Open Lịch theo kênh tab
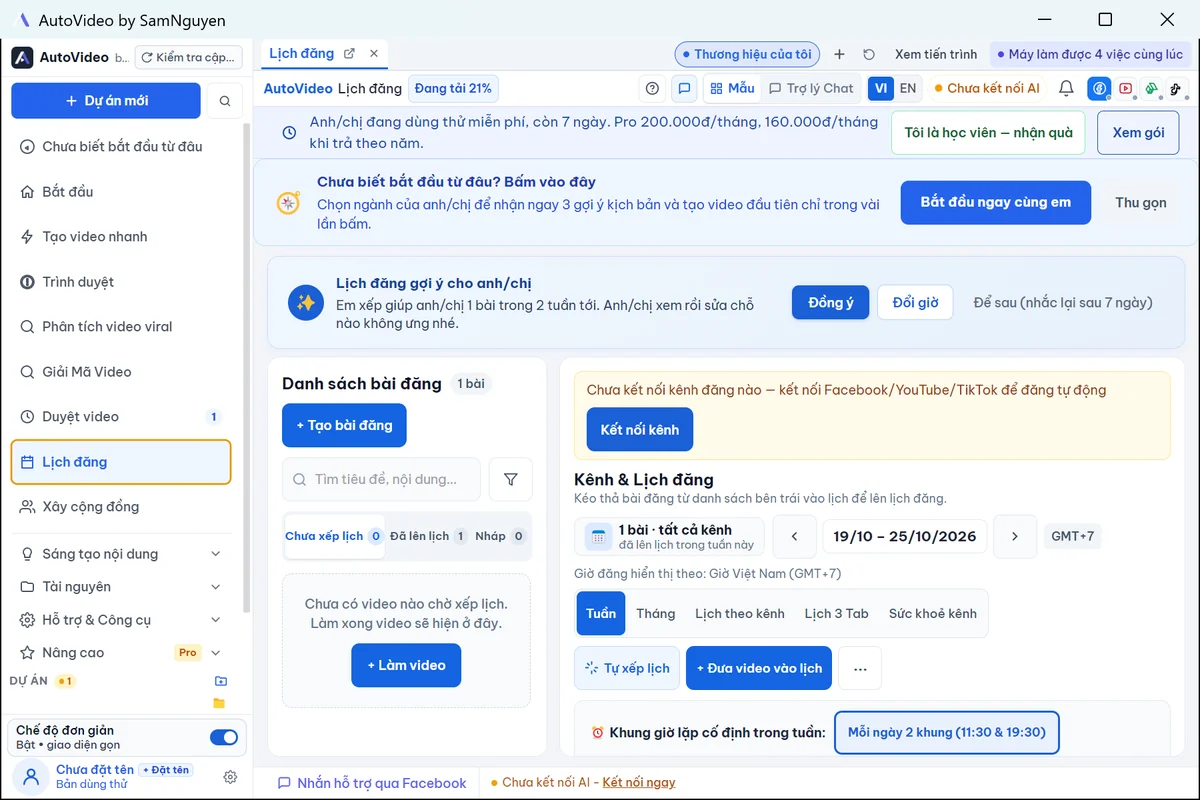The height and width of the screenshot is (800, 1200). pyautogui.click(x=740, y=614)
